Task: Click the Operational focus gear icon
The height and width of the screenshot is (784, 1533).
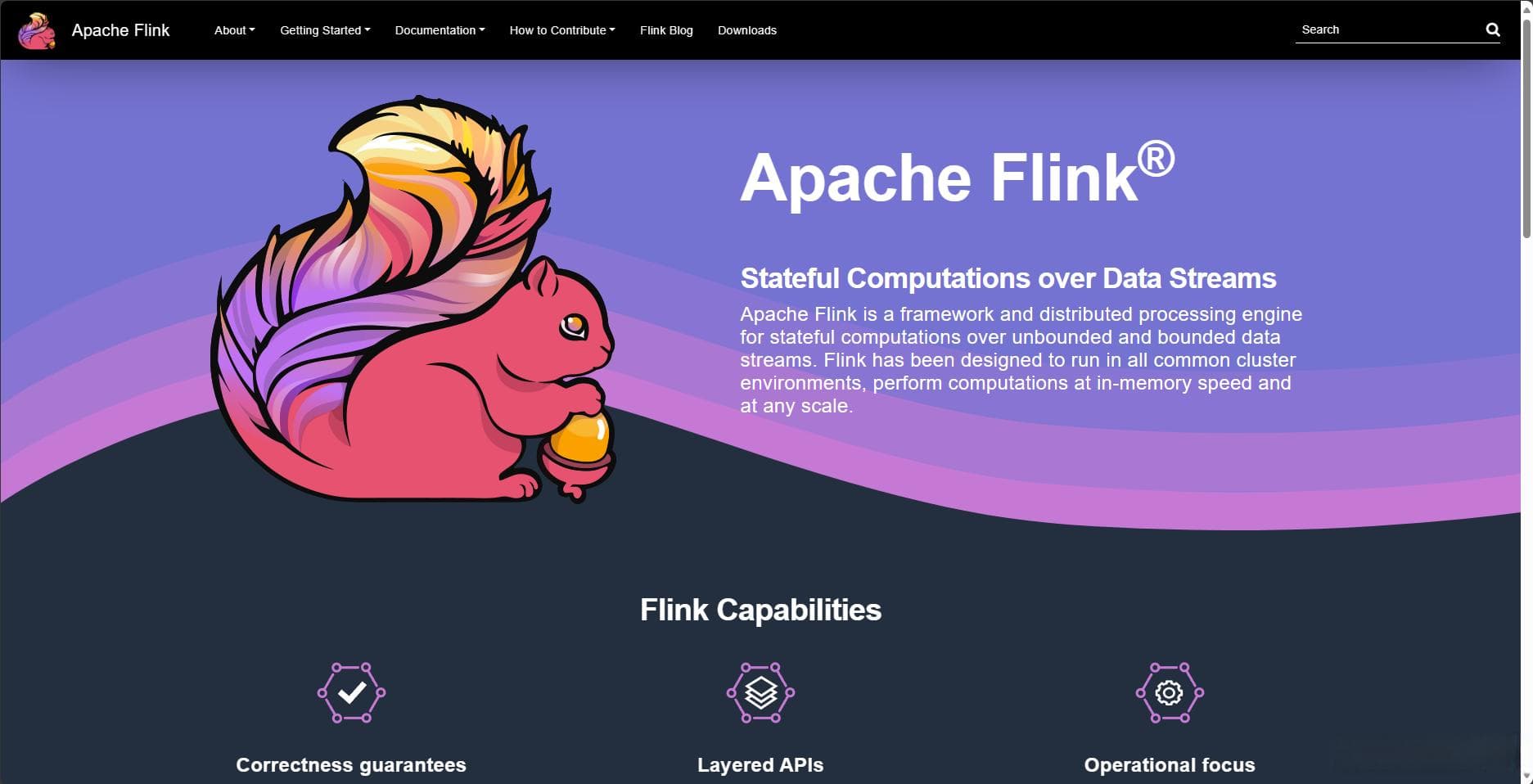Action: coord(1170,692)
